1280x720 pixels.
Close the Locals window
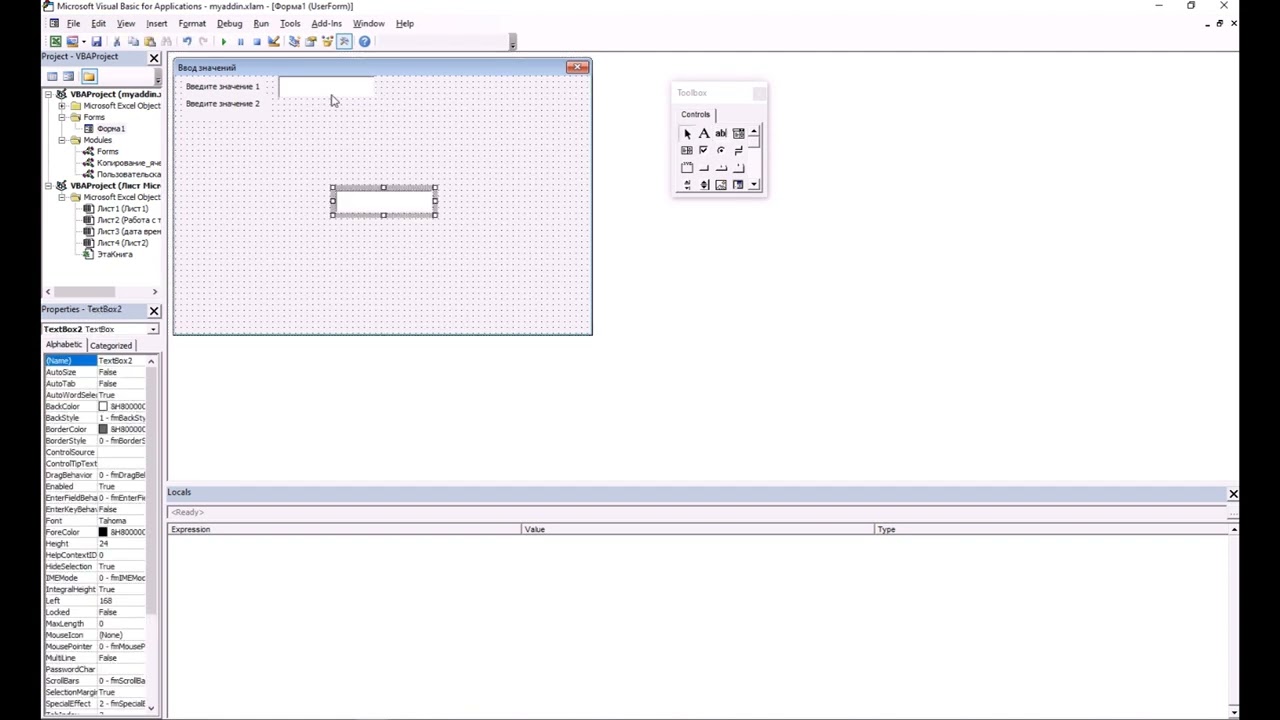coord(1233,494)
